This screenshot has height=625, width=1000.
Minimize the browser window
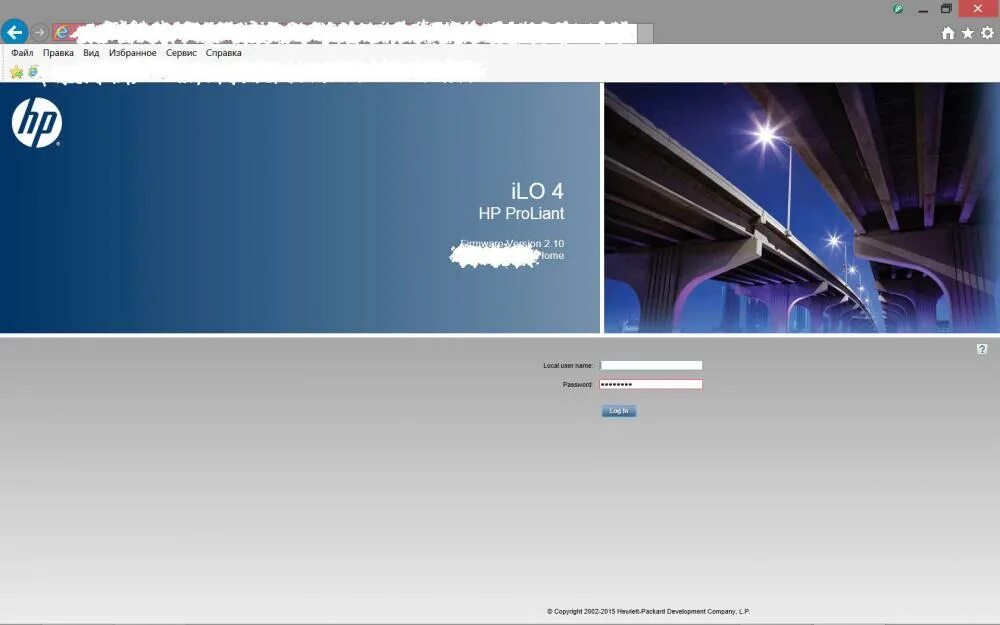923,10
